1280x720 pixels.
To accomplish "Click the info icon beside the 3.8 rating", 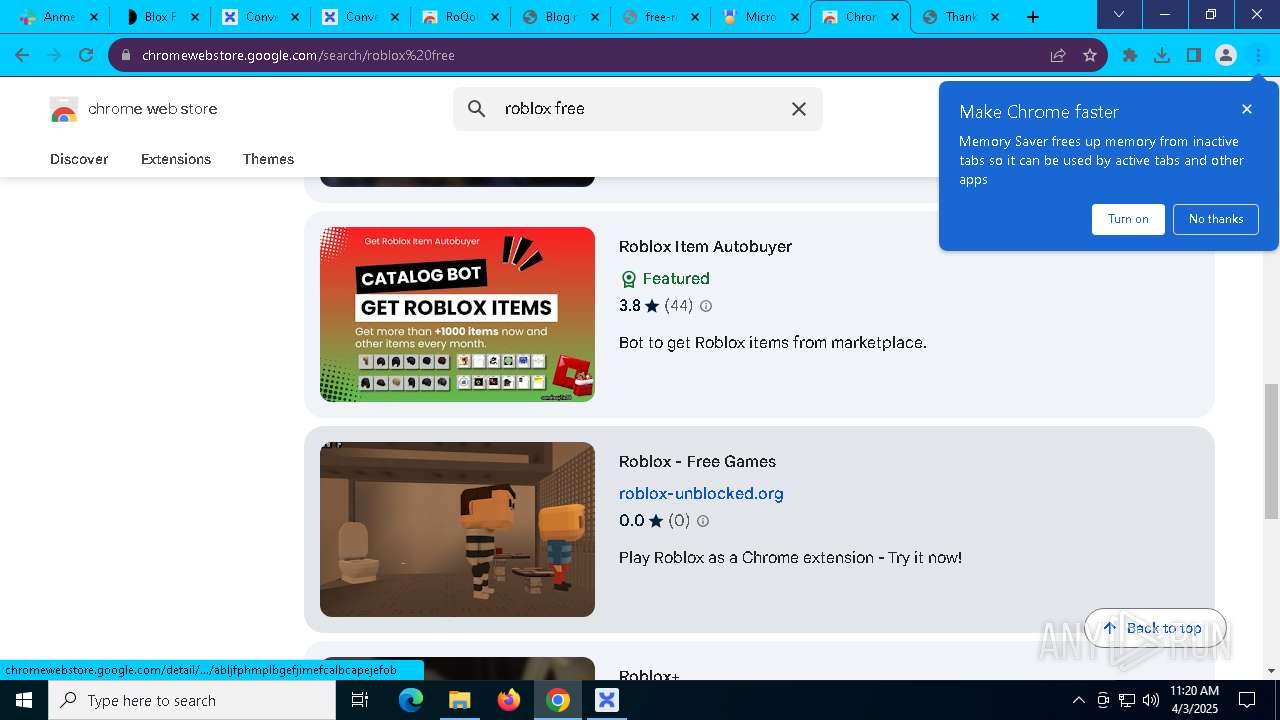I will tap(706, 306).
